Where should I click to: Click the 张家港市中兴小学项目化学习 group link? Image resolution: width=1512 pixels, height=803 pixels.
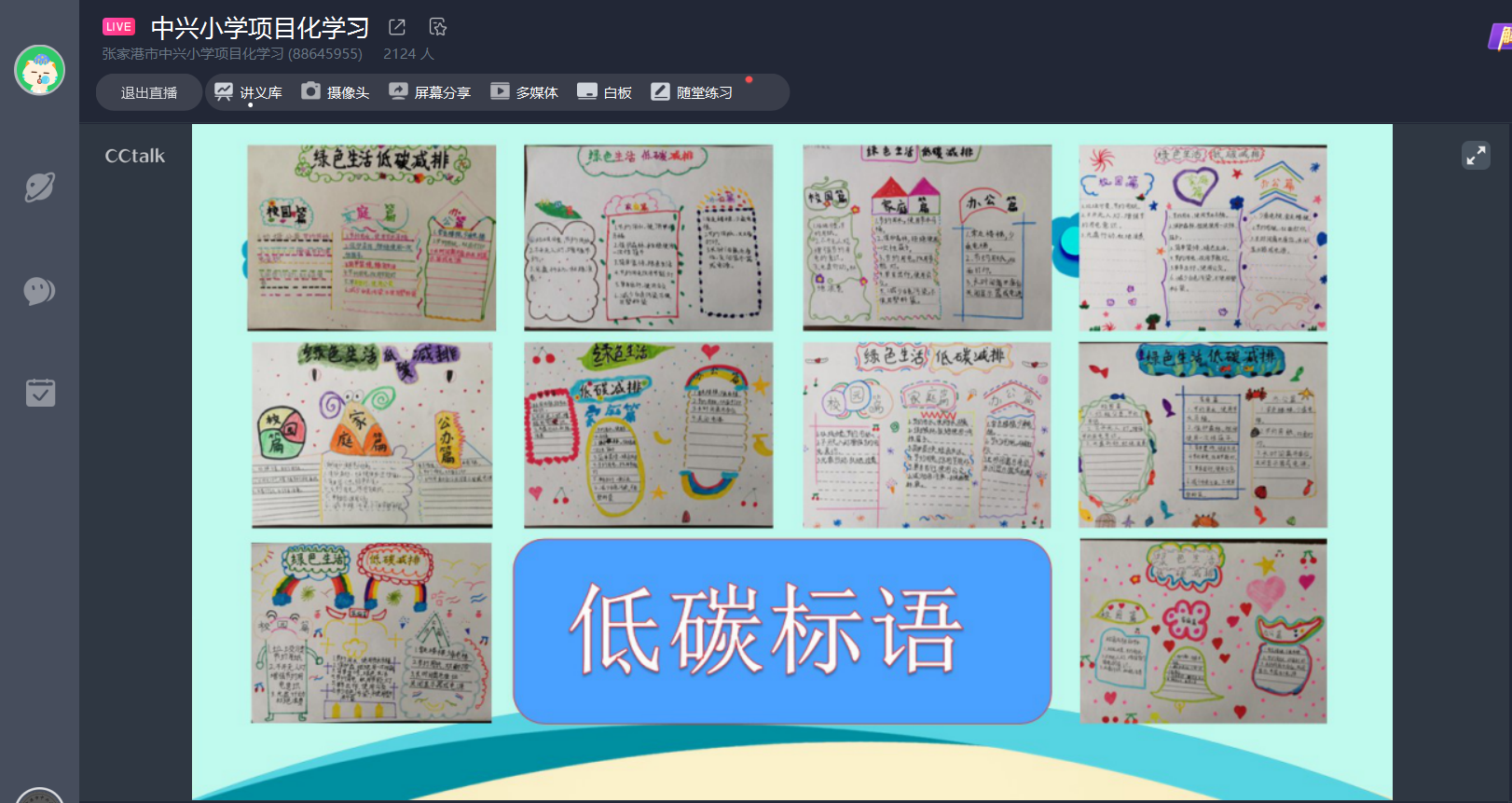(x=232, y=54)
